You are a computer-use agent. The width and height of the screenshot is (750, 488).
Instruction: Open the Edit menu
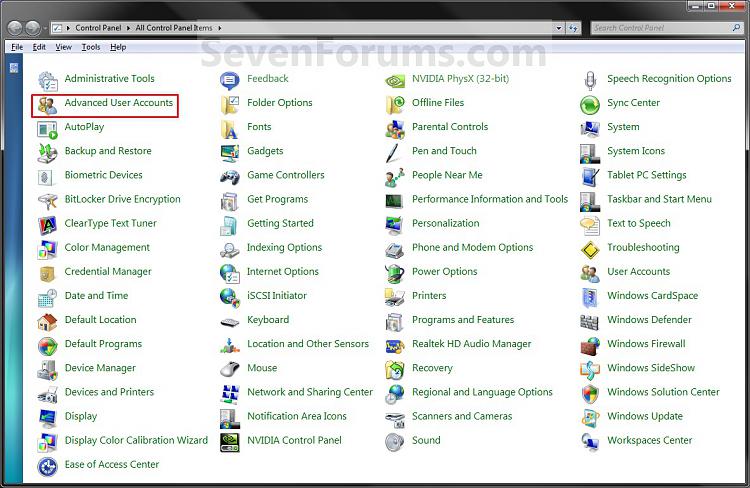tap(39, 47)
